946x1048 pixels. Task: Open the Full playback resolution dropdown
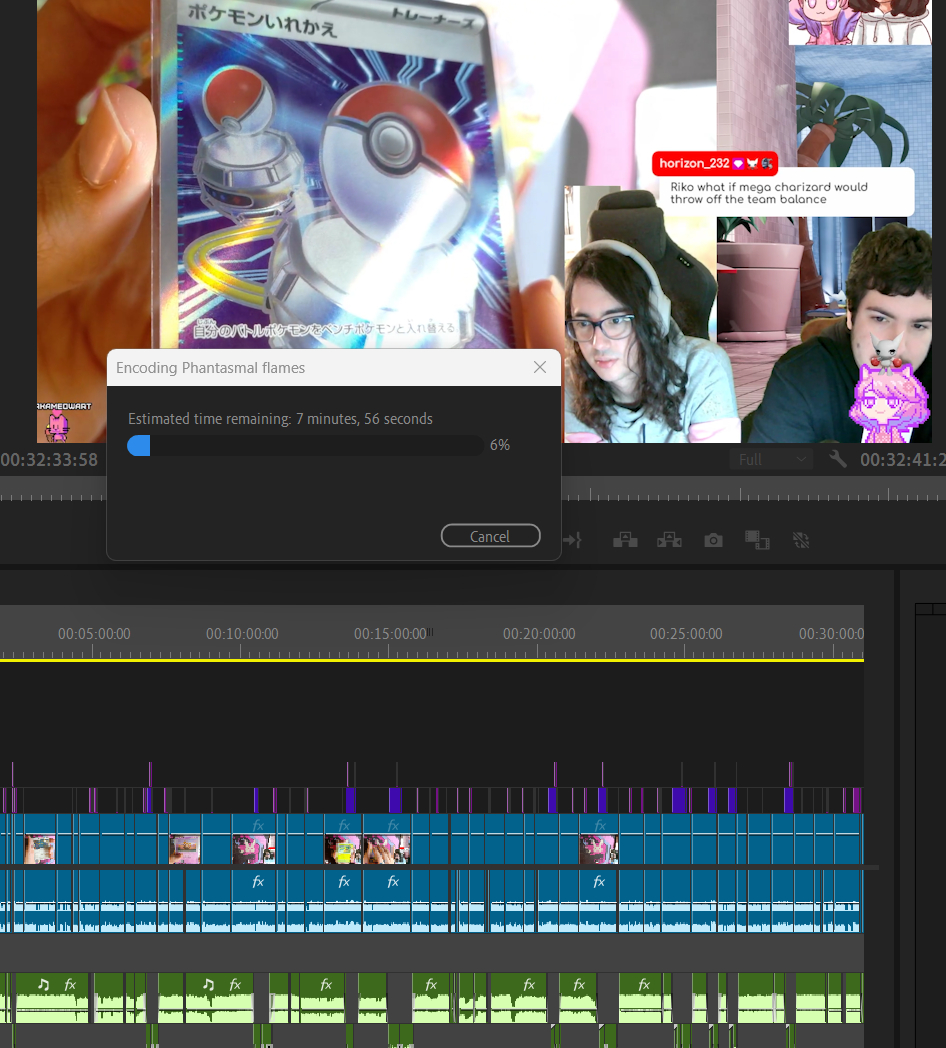(x=771, y=459)
